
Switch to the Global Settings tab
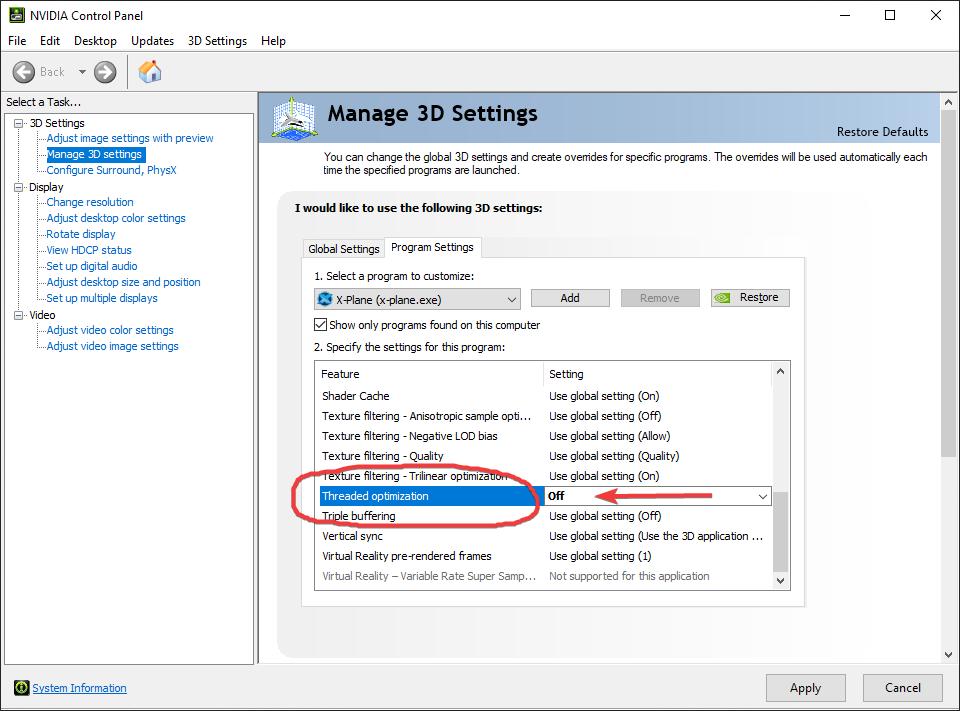point(344,249)
